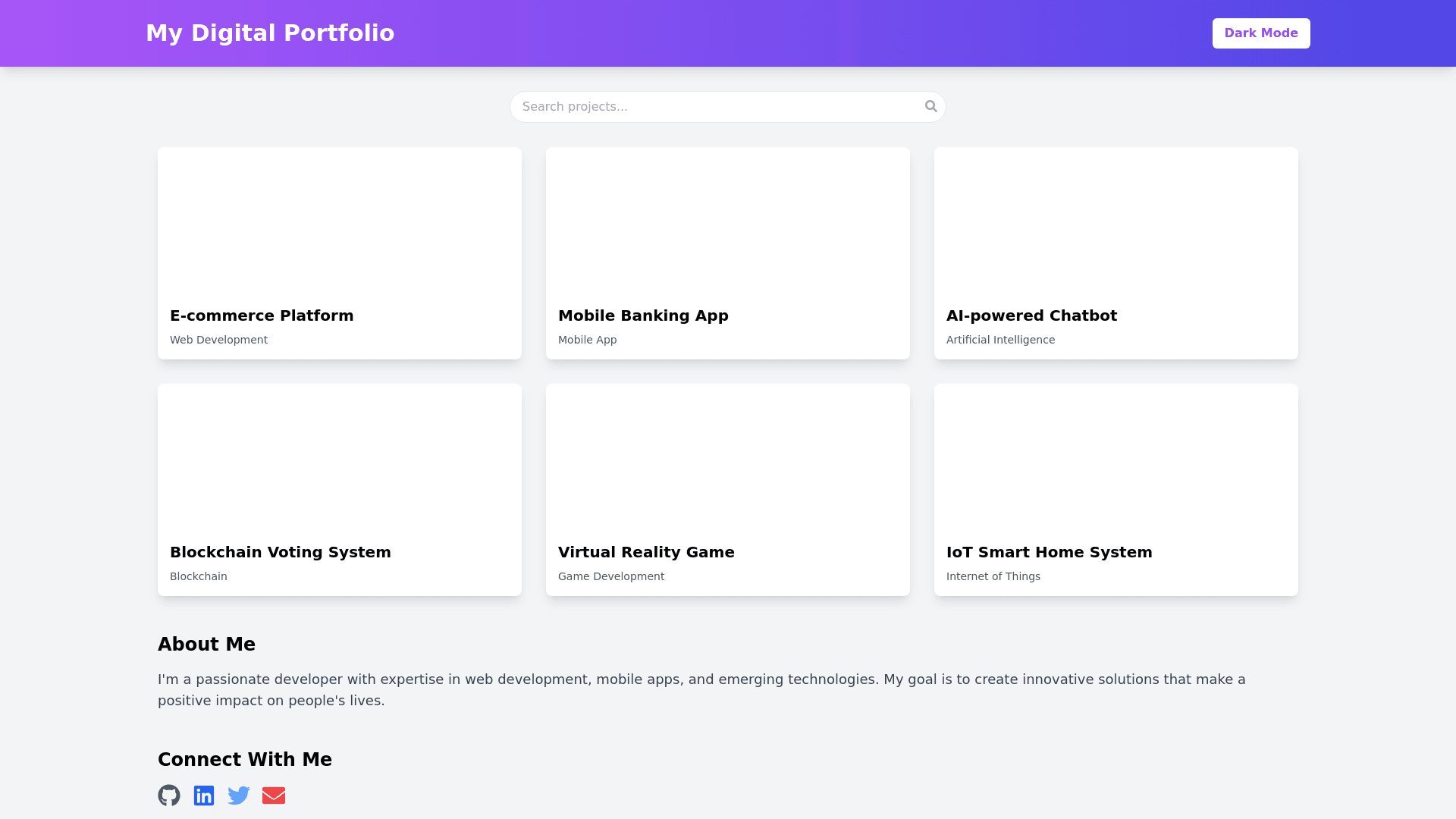
Task: Click the magnifying glass search icon
Action: [931, 106]
